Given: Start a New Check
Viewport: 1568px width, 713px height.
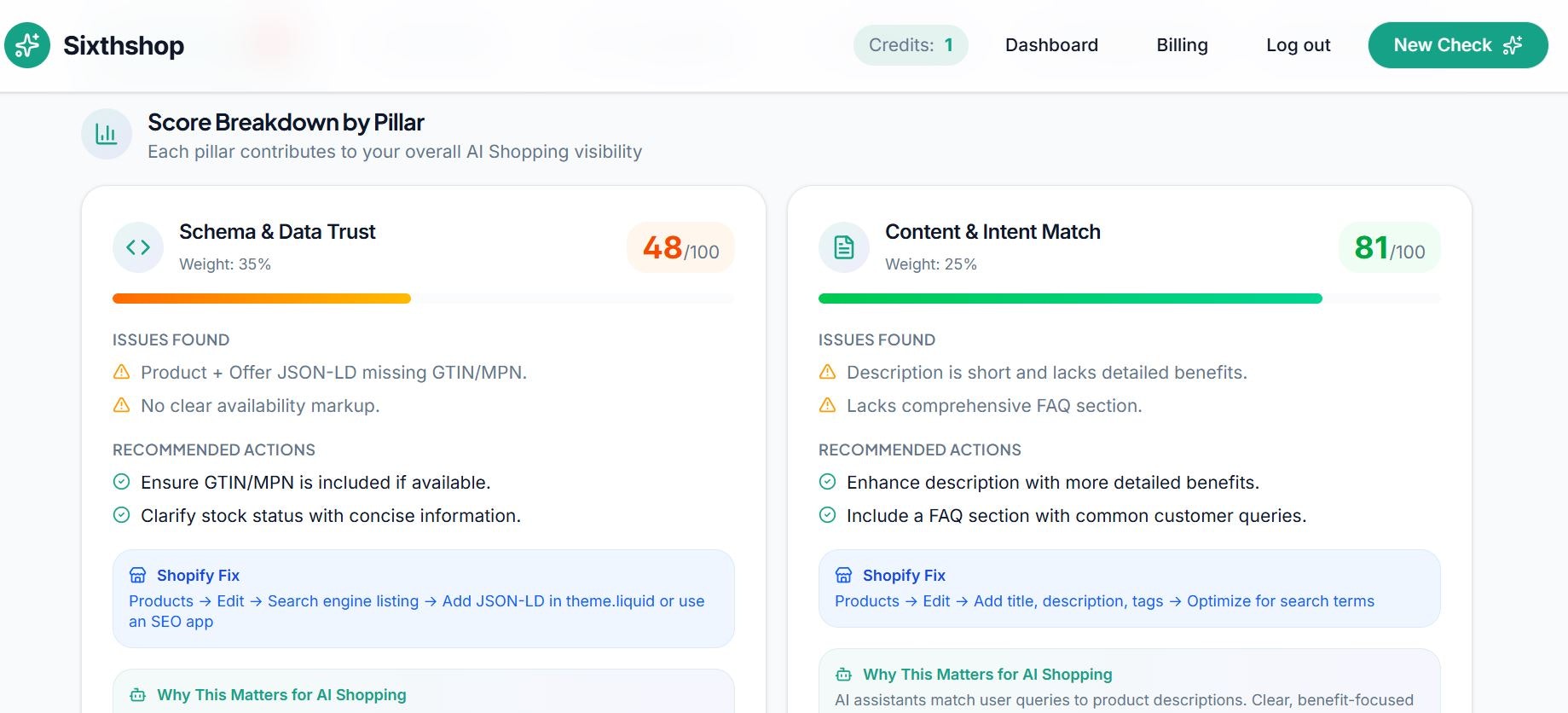Looking at the screenshot, I should (x=1458, y=45).
